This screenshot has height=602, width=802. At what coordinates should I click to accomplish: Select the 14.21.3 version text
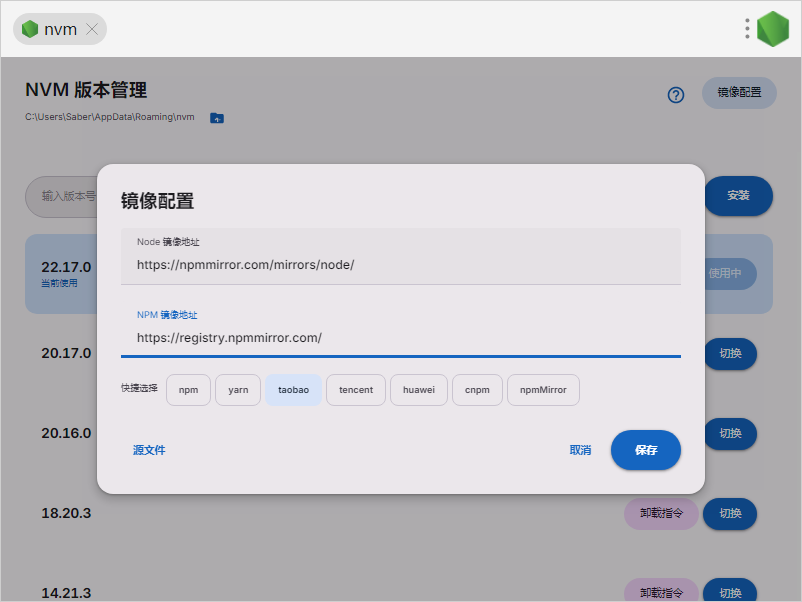66,593
